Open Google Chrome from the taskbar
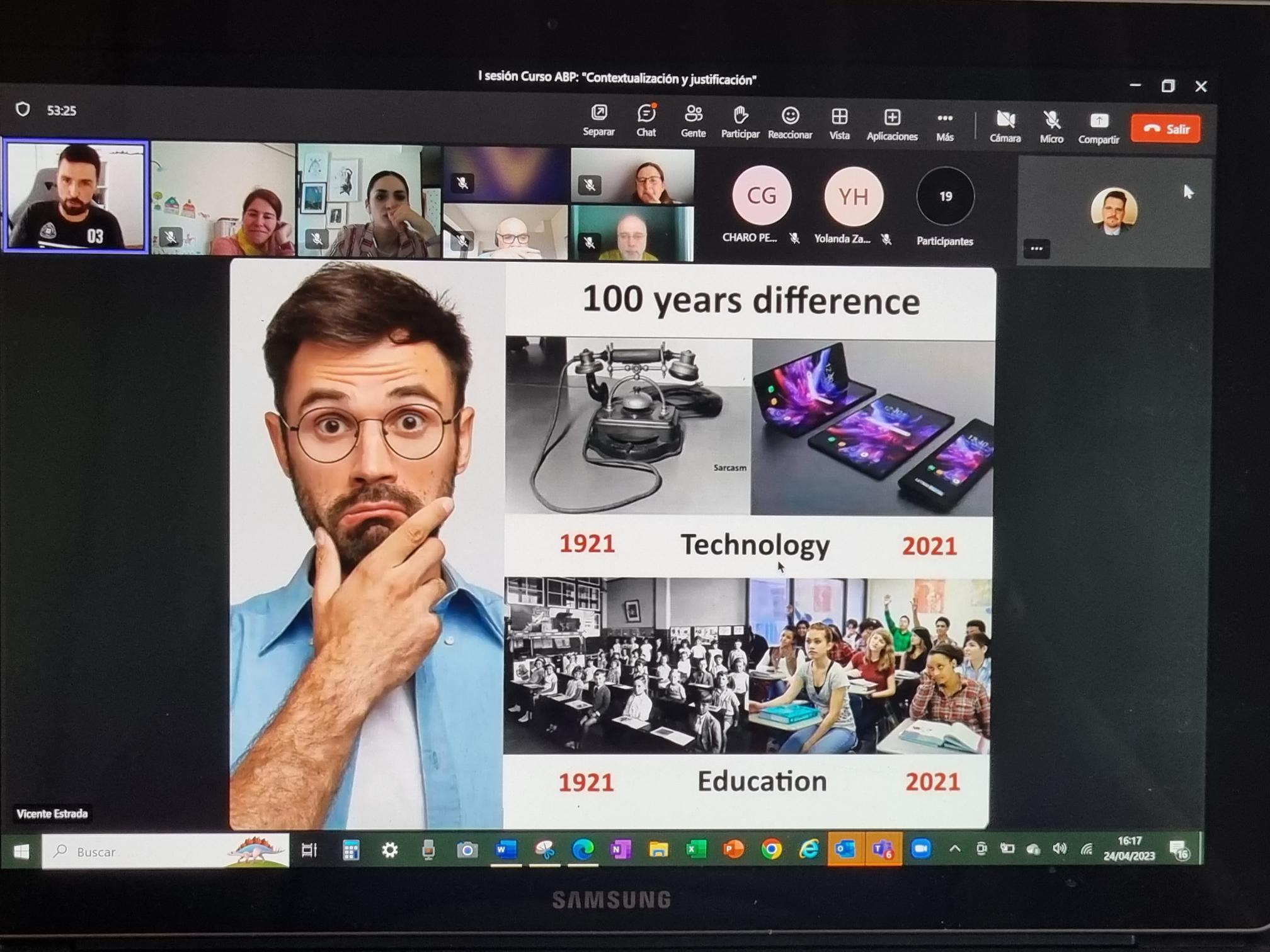 pos(771,850)
